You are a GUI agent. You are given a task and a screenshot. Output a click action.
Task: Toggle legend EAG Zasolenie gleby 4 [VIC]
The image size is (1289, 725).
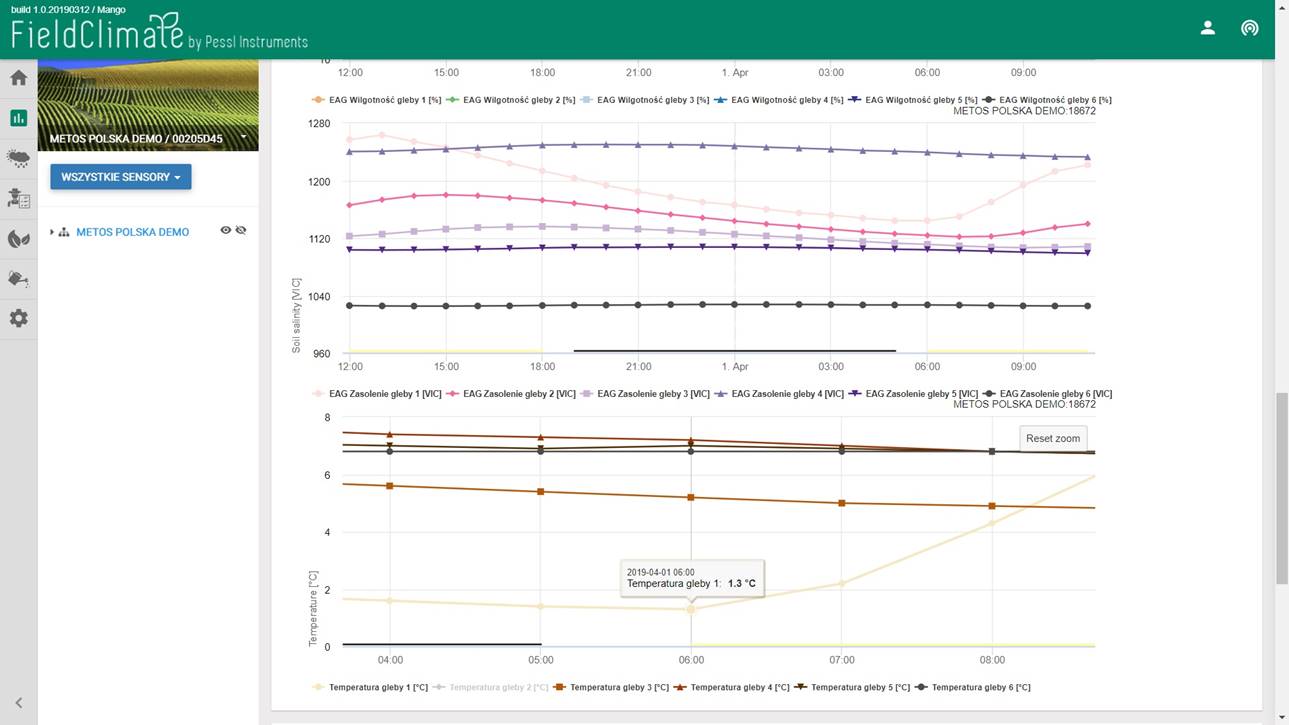(778, 394)
